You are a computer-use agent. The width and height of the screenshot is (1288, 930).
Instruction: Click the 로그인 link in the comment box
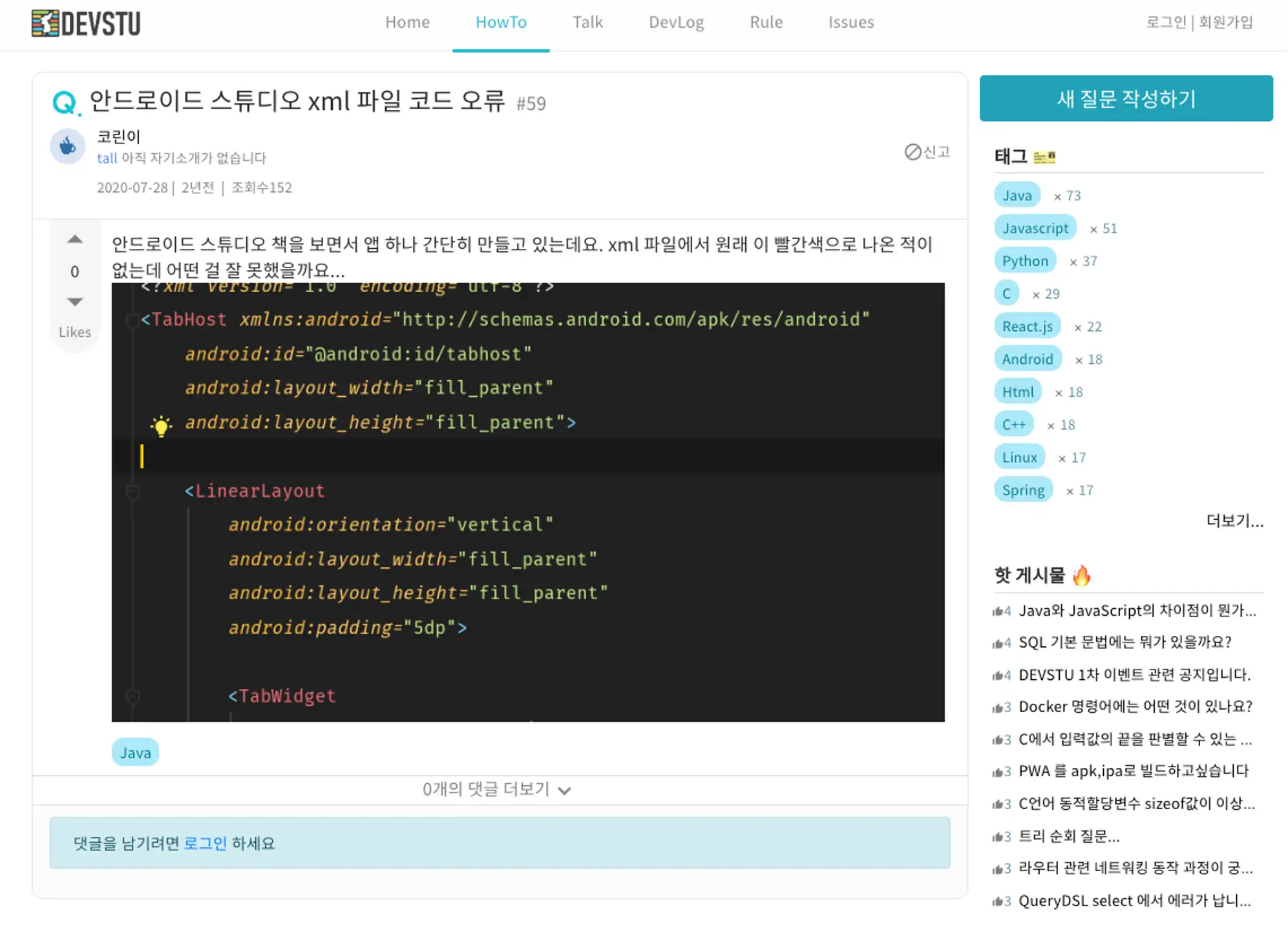click(205, 843)
